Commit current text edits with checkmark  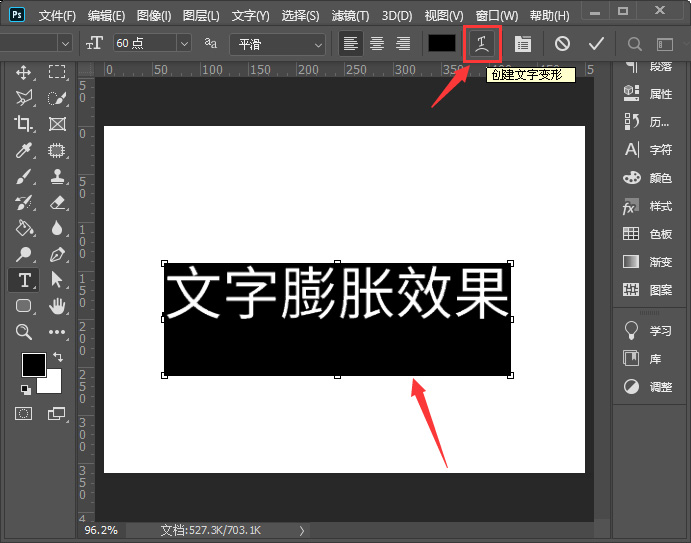tap(596, 44)
